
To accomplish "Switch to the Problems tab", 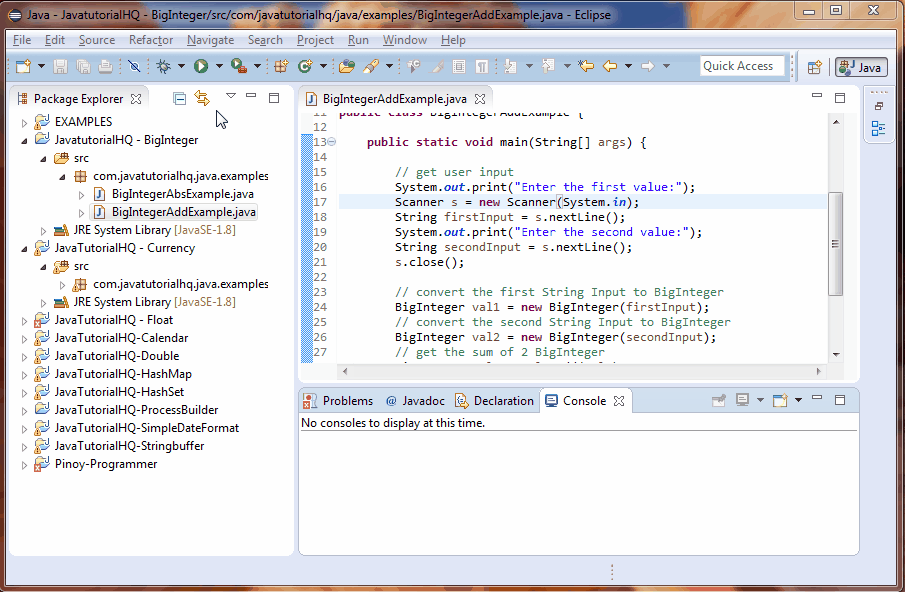I will point(339,401).
